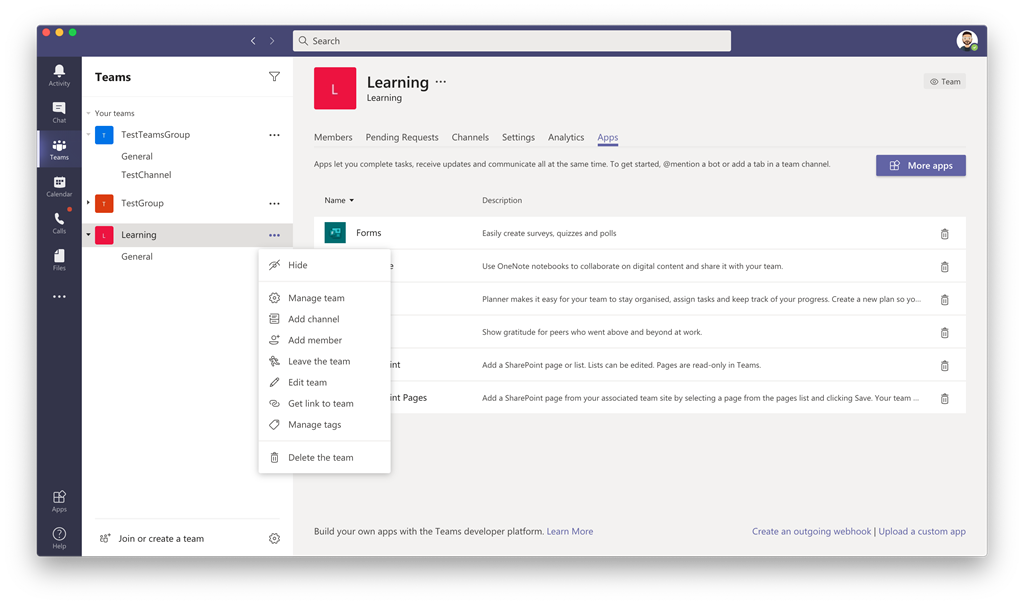Expand the TestGroup team

pos(86,203)
